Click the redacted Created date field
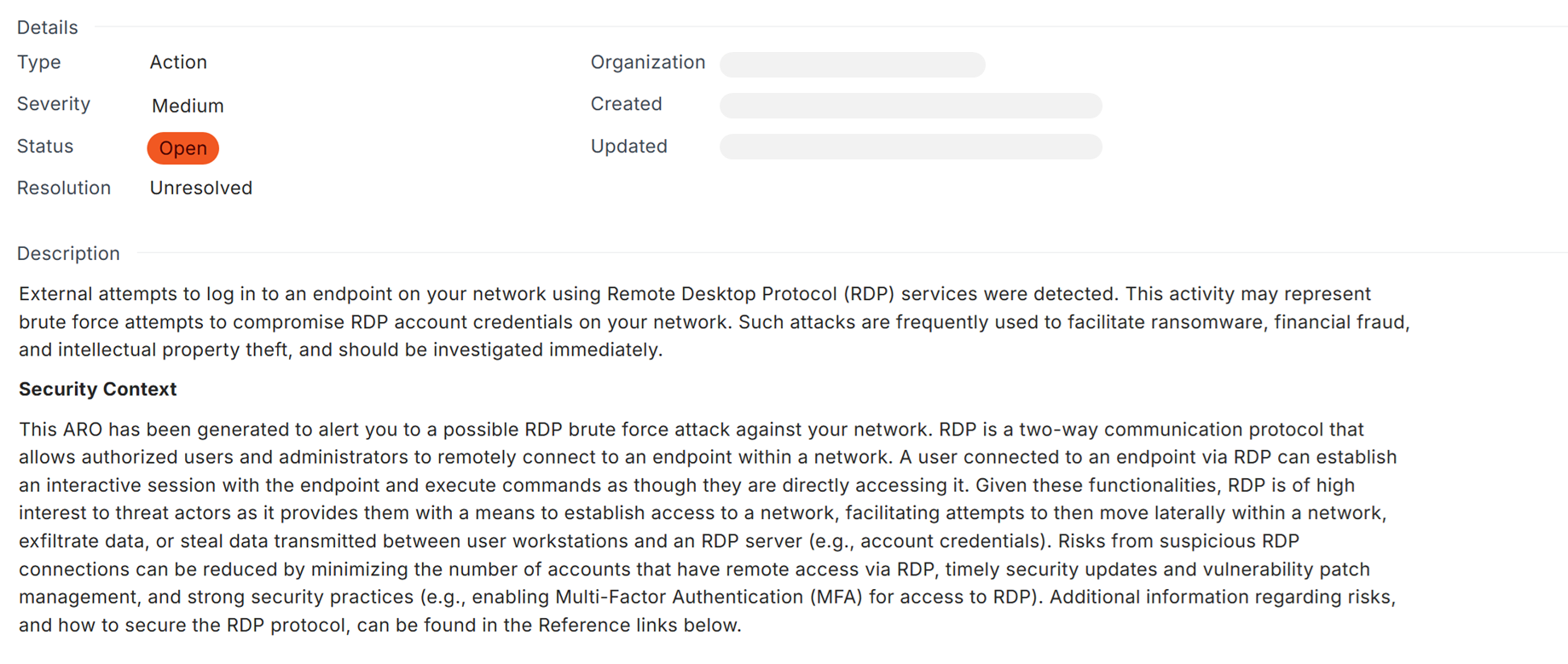1568x664 pixels. pos(911,106)
